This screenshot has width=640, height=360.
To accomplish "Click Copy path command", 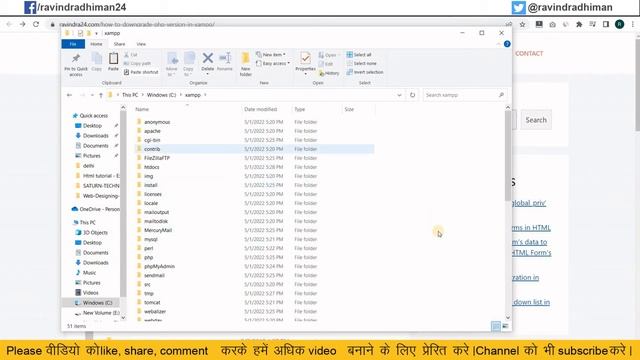I will tap(137, 63).
